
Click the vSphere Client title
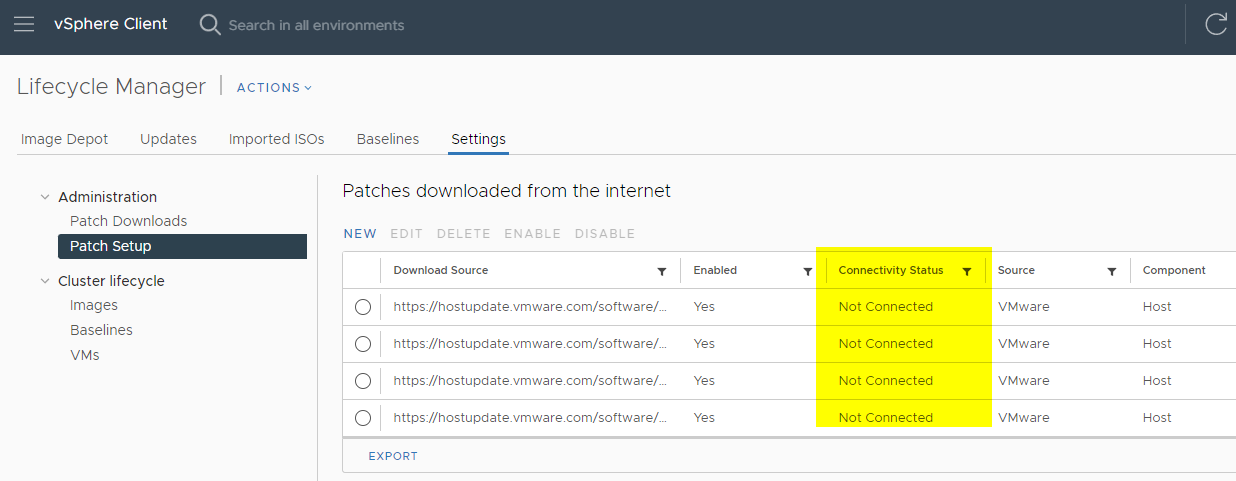[x=111, y=24]
